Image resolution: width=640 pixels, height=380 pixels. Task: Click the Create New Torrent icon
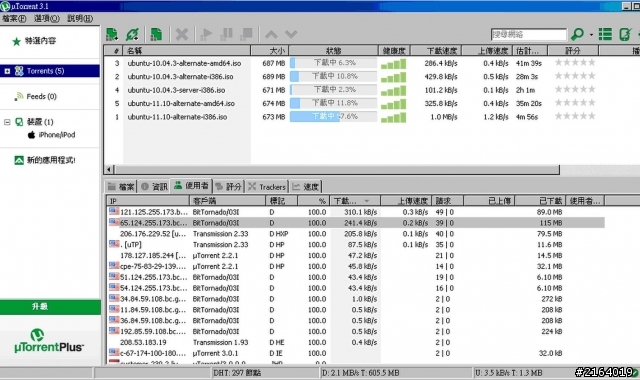tap(156, 34)
